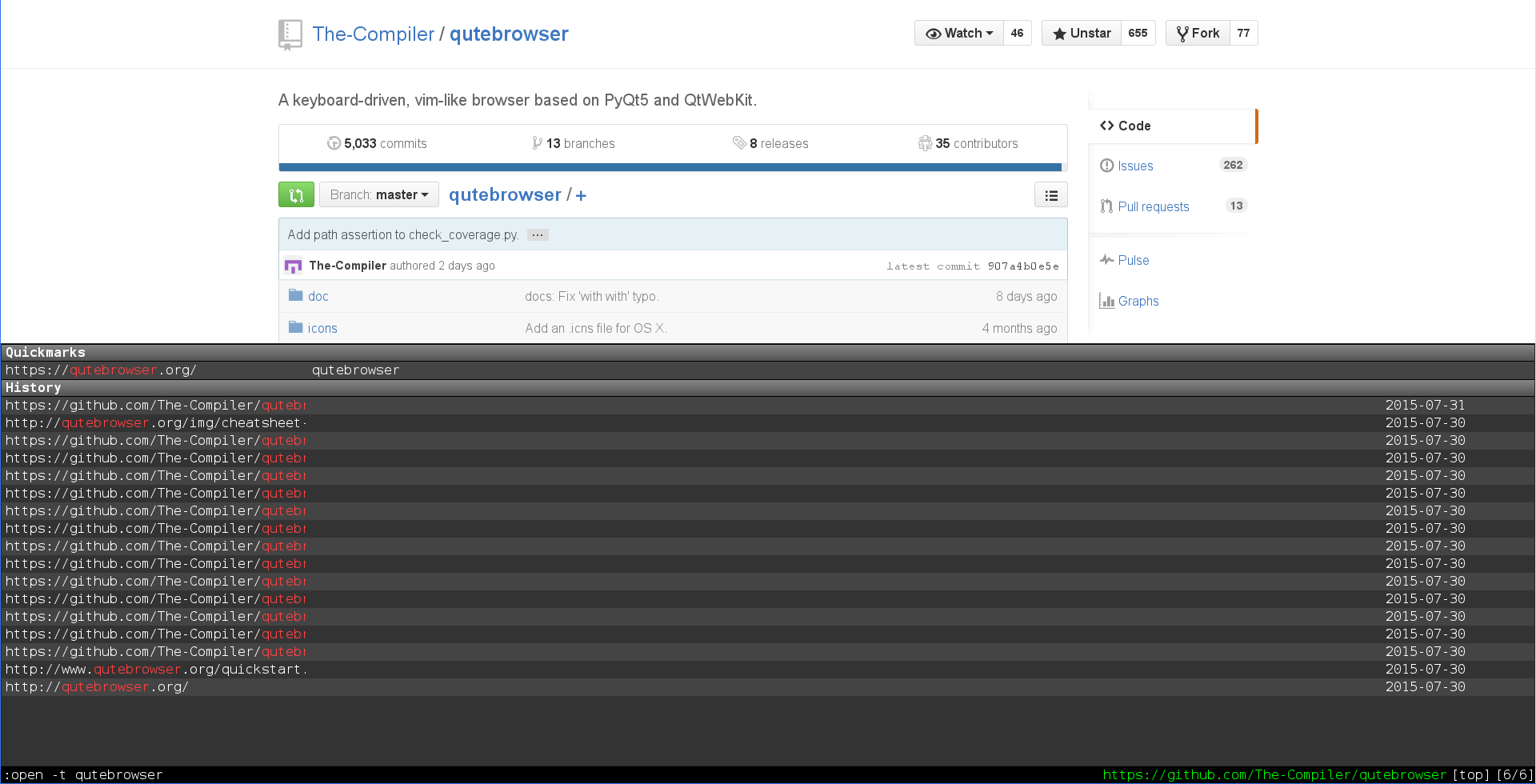Click the repository book icon beside The-Compiler
Viewport: 1536px width, 784px height.
click(289, 34)
